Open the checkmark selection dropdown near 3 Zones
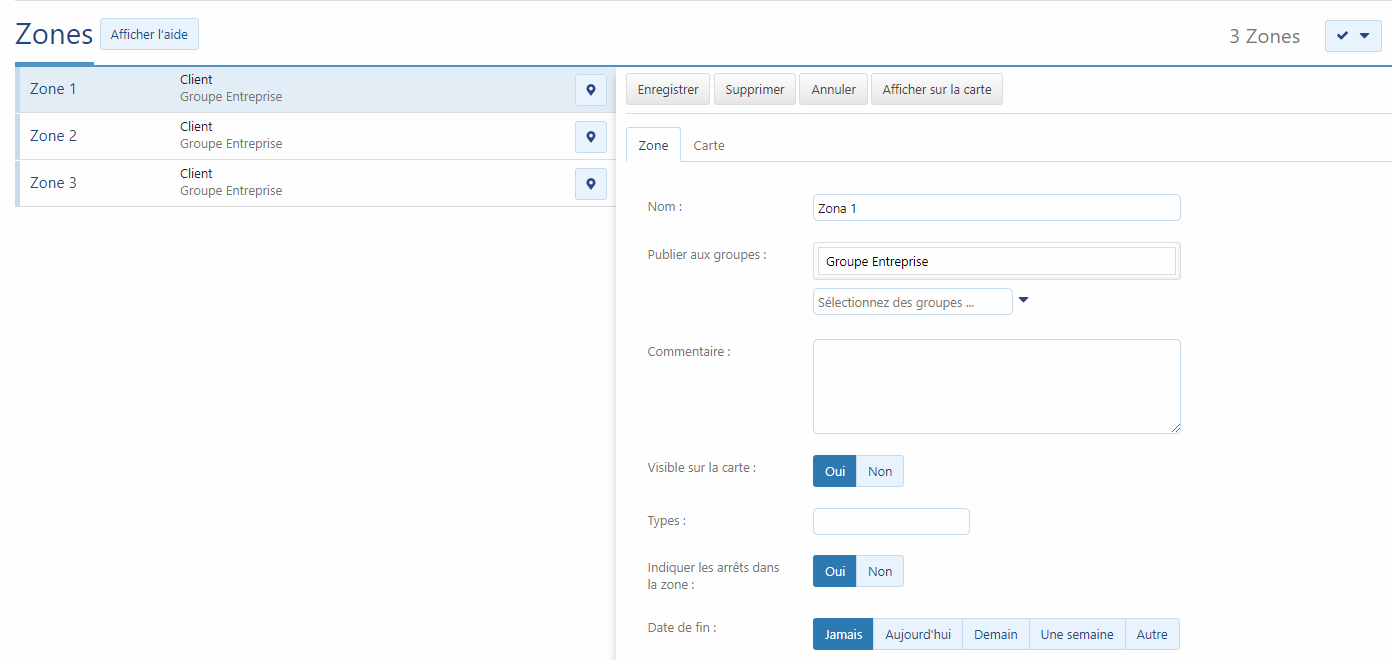 (x=1352, y=36)
